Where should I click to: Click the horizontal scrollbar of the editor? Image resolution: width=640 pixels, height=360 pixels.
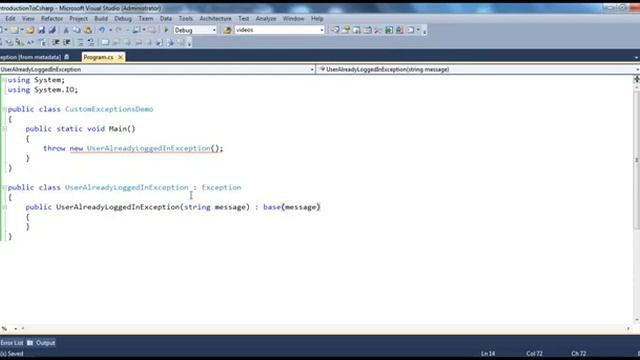click(327, 328)
